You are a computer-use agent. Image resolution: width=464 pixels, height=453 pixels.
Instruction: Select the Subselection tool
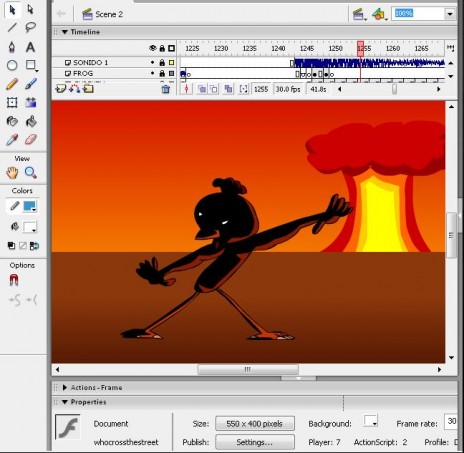point(31,10)
